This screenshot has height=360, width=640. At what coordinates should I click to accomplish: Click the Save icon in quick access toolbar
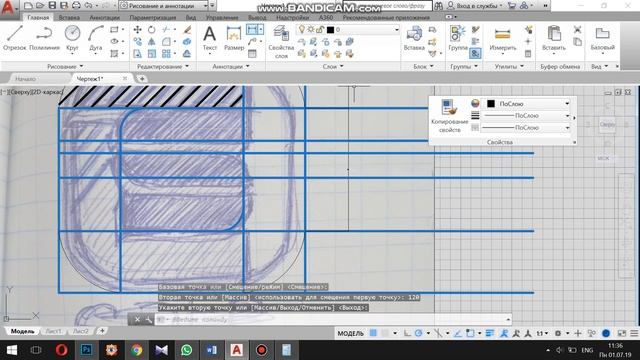point(52,6)
